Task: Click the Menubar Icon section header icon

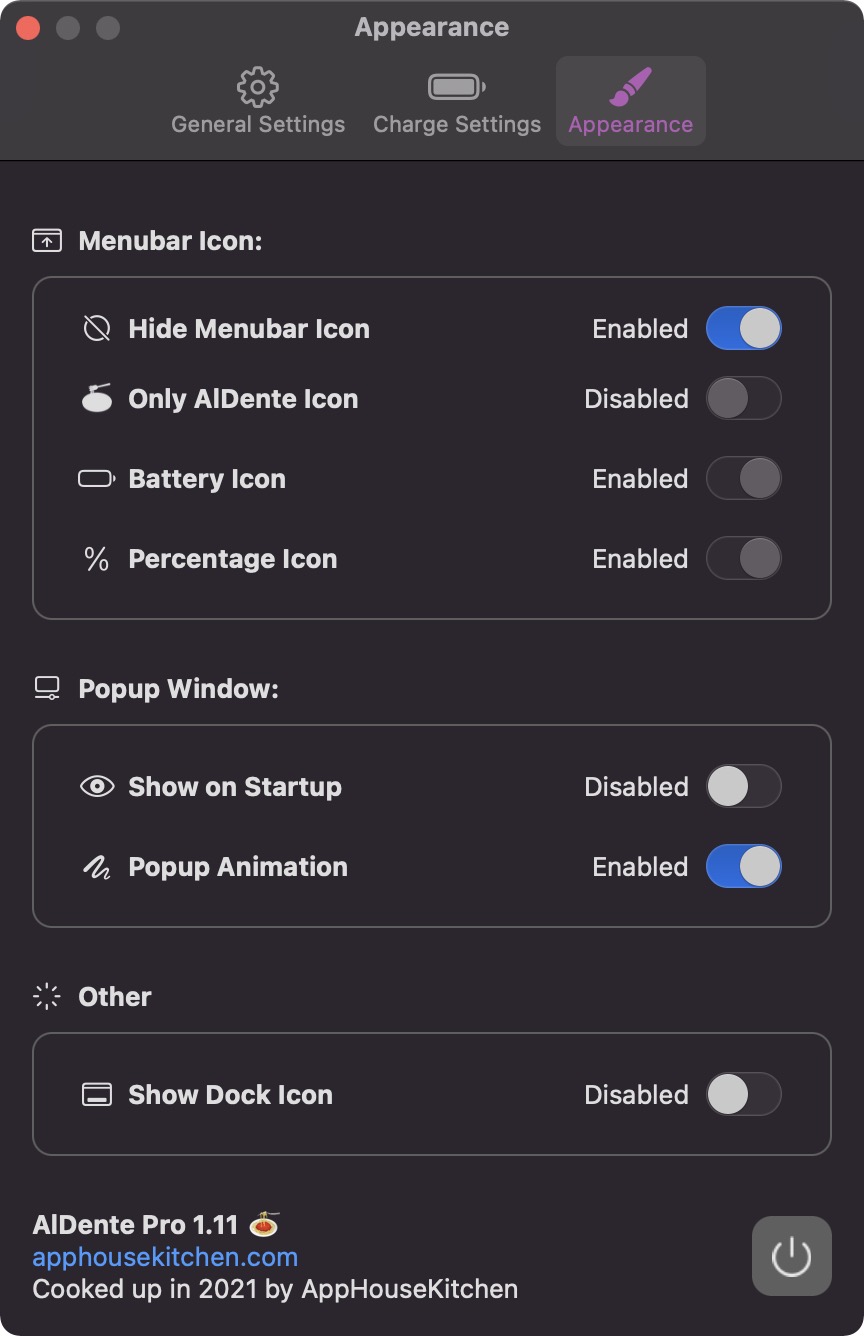Action: click(47, 241)
